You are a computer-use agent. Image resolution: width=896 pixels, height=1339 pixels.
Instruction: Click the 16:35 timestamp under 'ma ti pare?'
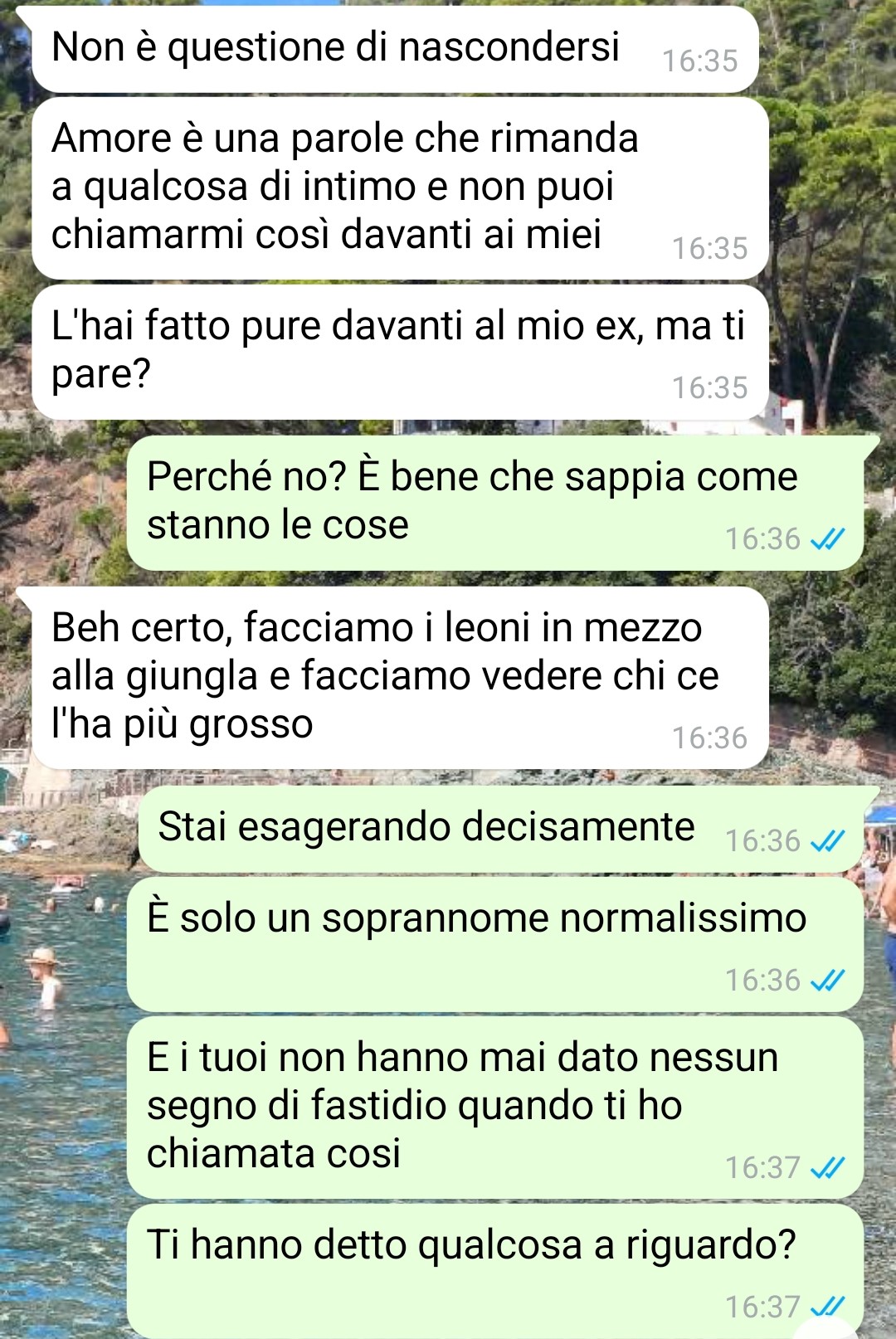[709, 388]
